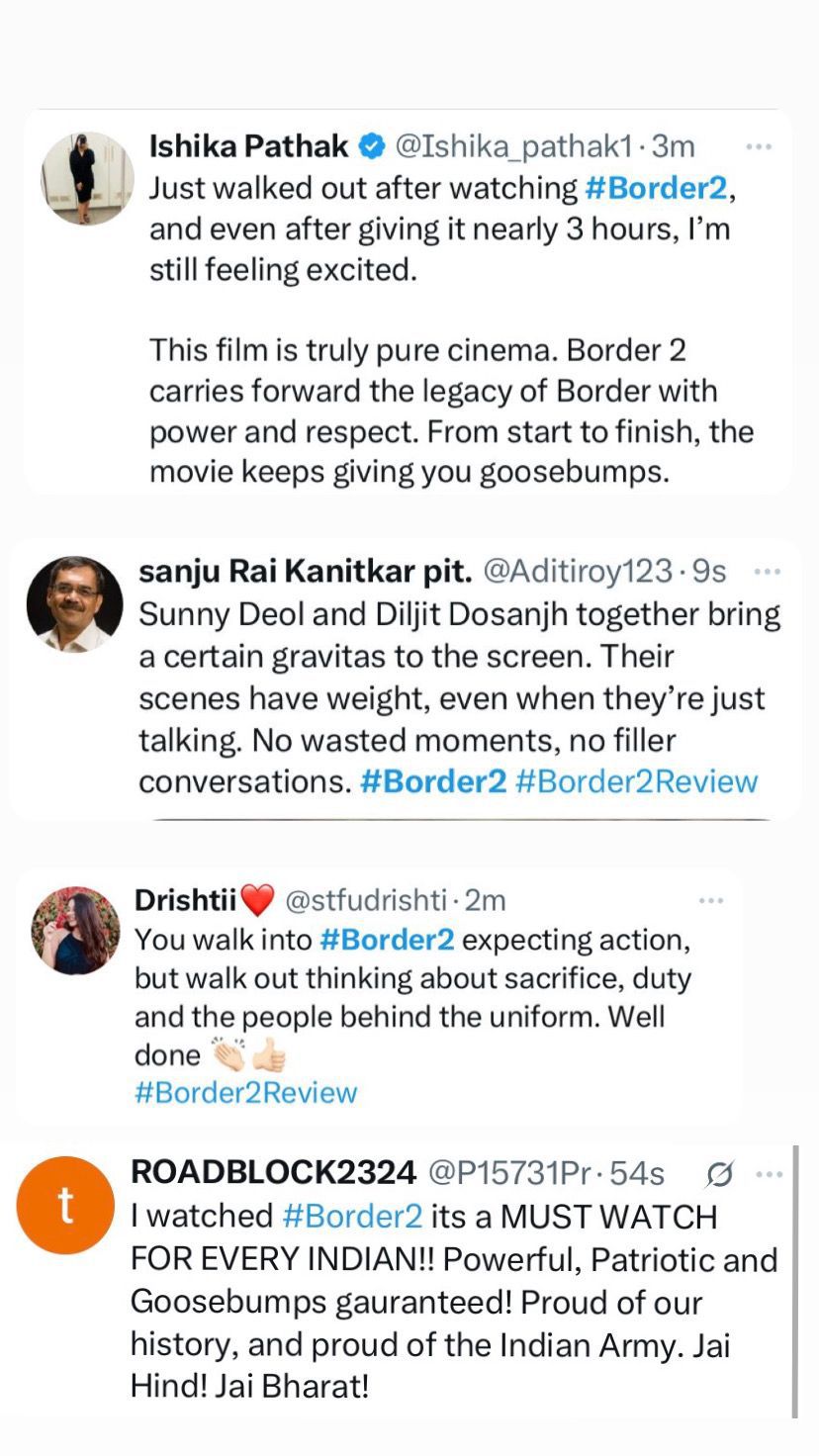
Task: Visit the @stfudrishti handle
Action: 366,900
